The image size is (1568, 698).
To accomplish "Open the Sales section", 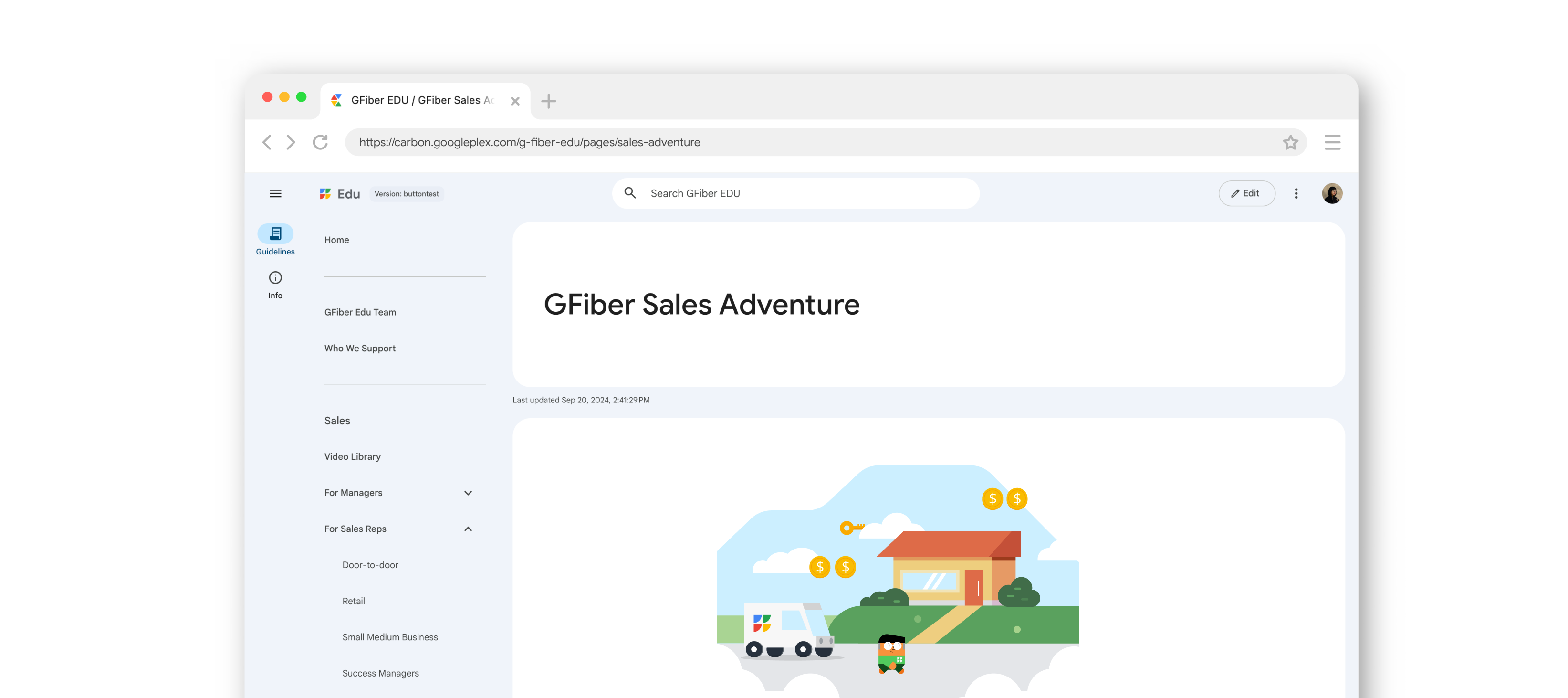I will [337, 420].
